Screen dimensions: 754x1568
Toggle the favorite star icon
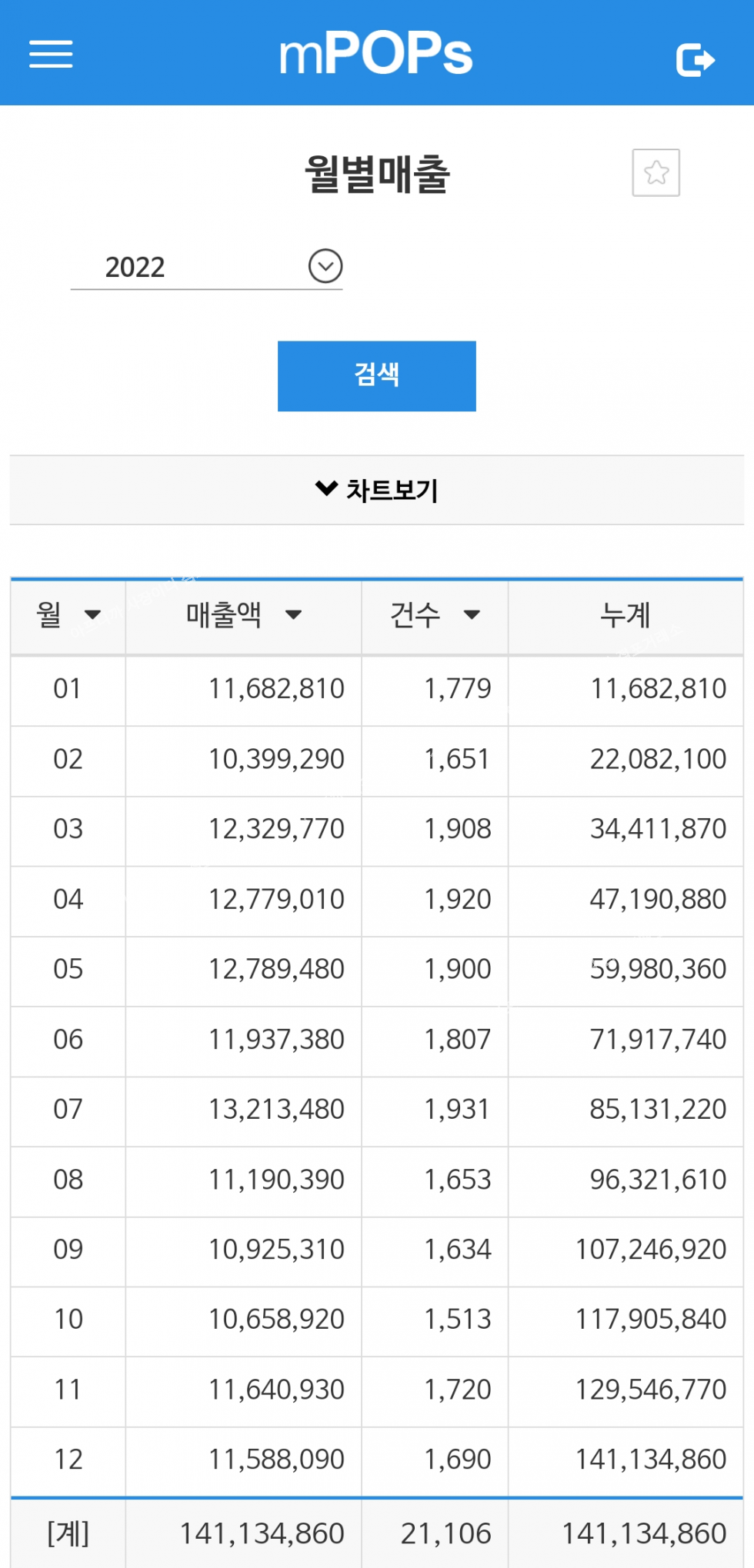click(656, 172)
